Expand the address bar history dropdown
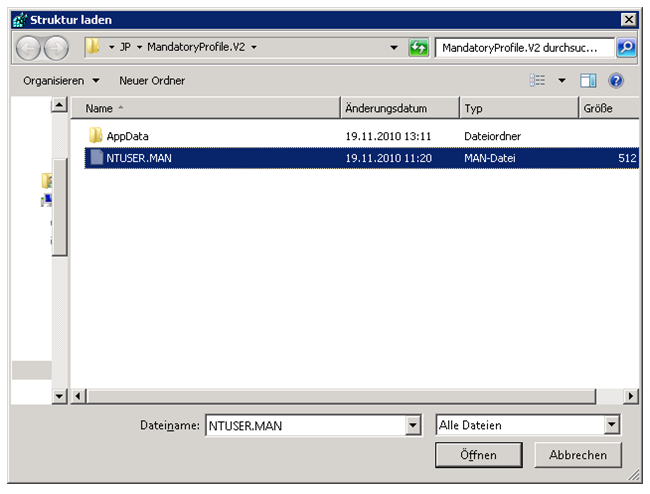 [394, 48]
